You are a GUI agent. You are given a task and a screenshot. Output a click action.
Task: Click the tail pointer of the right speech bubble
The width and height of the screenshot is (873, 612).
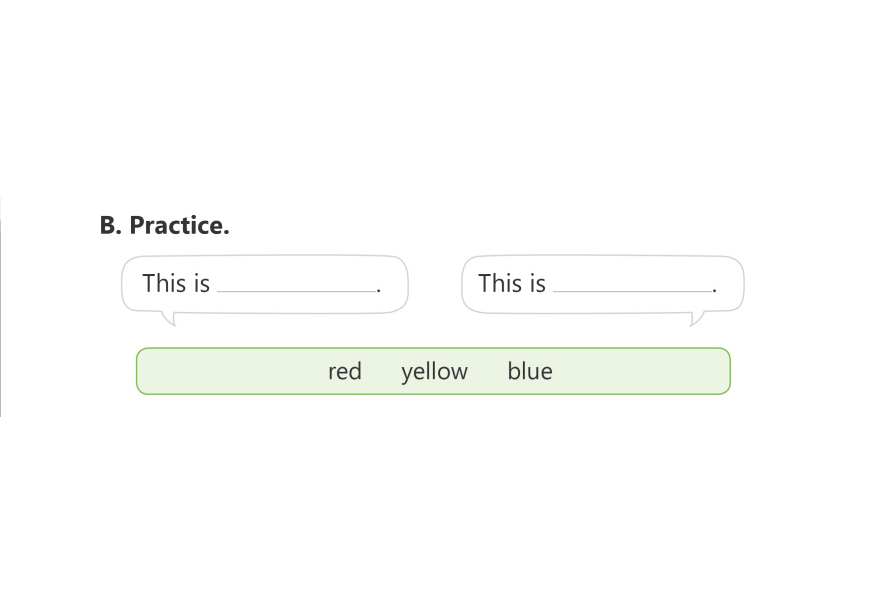point(696,319)
